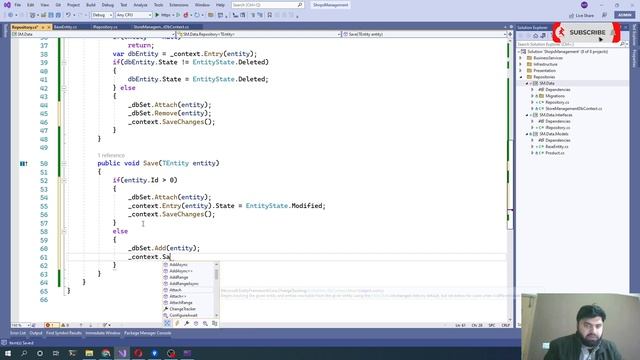This screenshot has height=360, width=640.
Task: Open the Output tab
Action: coord(36,333)
